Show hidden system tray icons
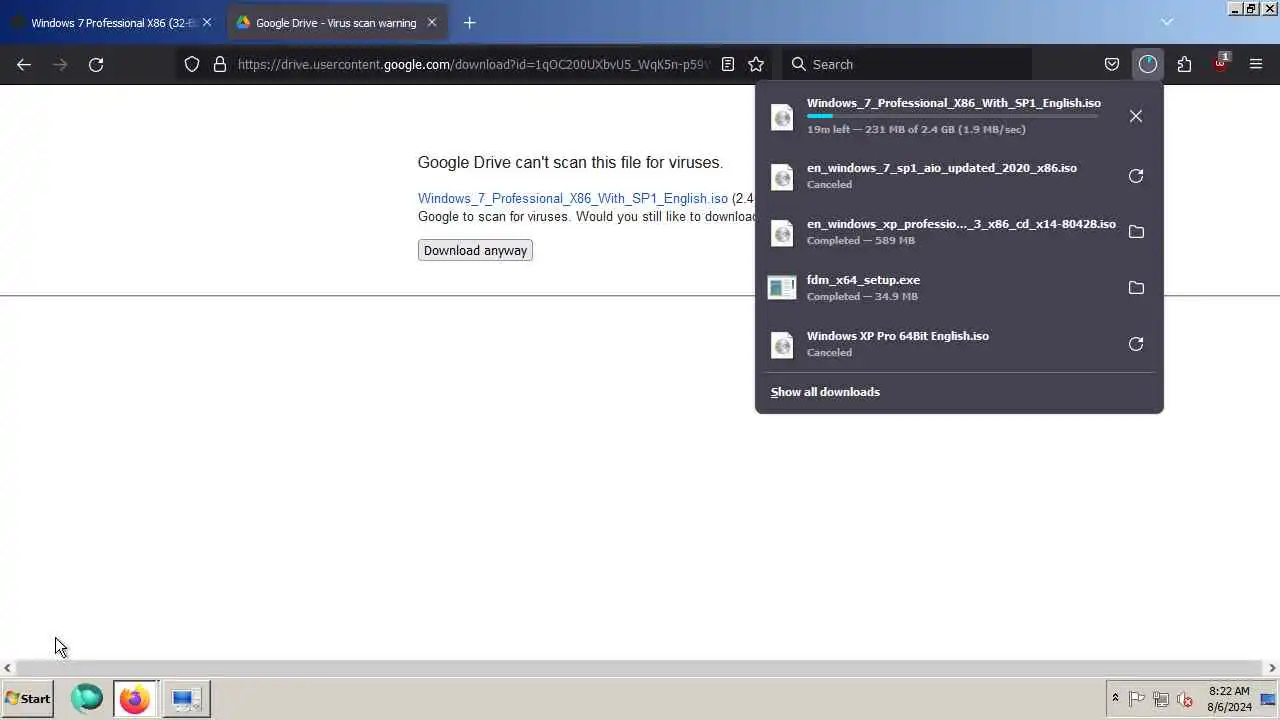Image resolution: width=1280 pixels, height=720 pixels. click(x=1115, y=698)
